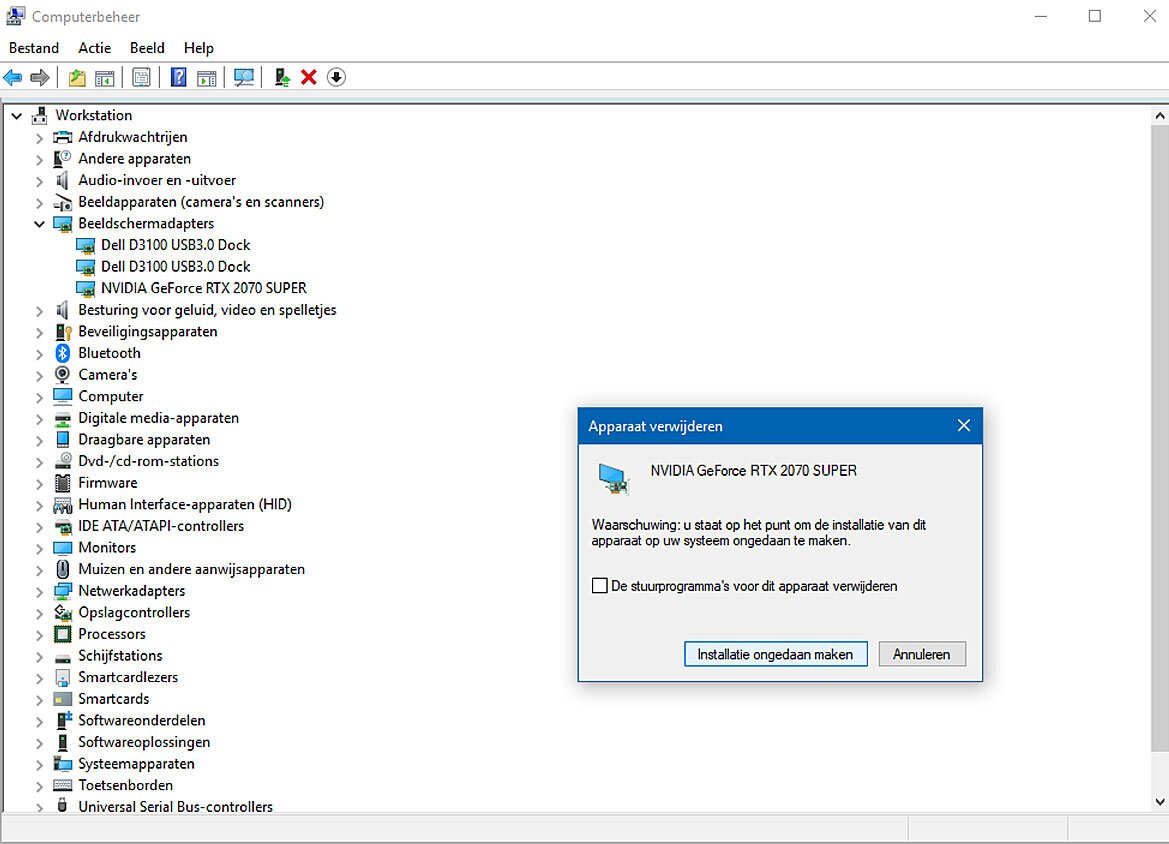Click the Dvd-/cd-rom-stations disc icon
Screen dimensions: 1169x844
click(x=63, y=461)
